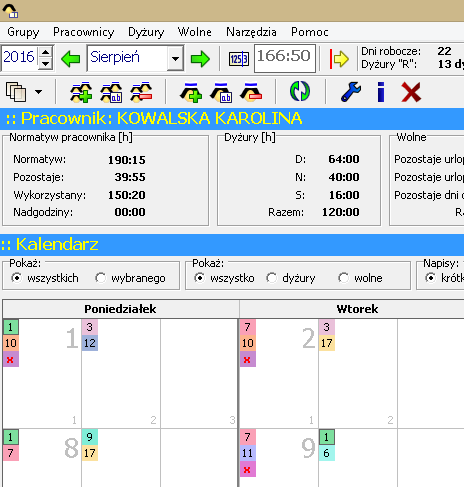Remove group icon with red minus

[x=141, y=92]
